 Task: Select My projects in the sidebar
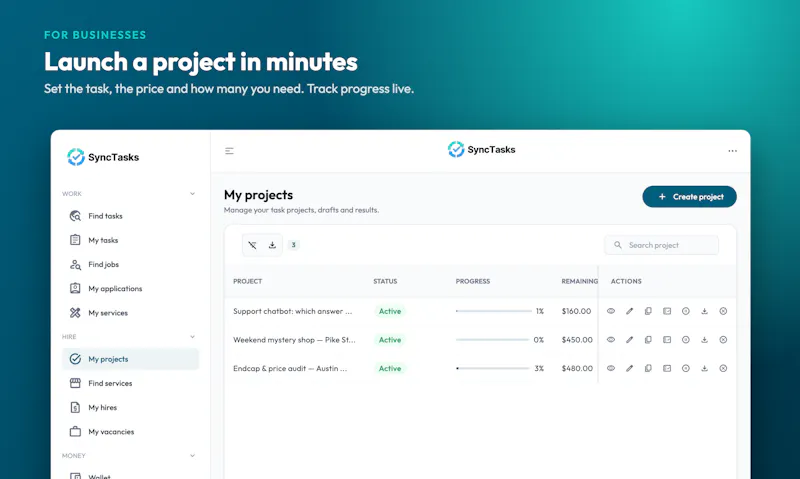[131, 359]
